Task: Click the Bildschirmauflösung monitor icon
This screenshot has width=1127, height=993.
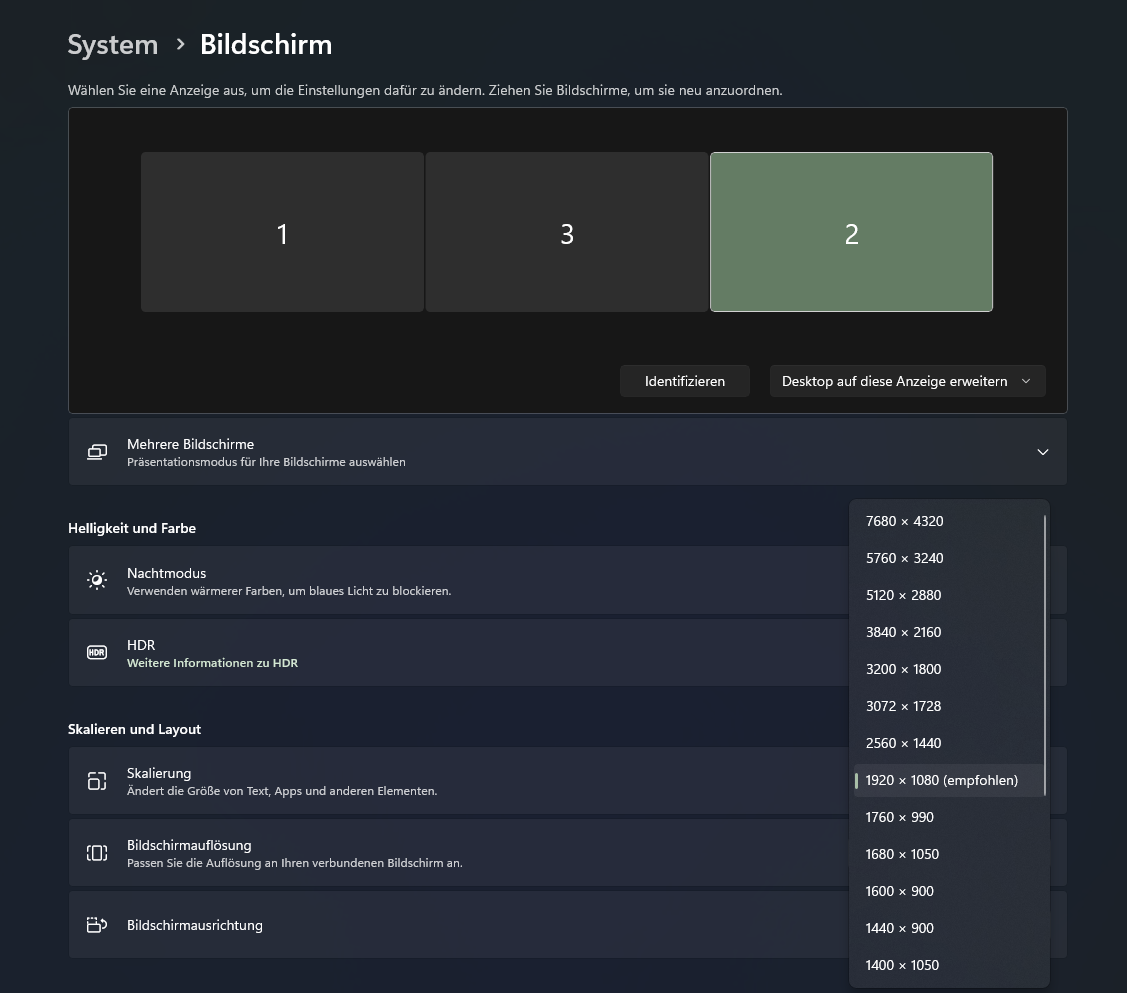Action: pyautogui.click(x=96, y=852)
